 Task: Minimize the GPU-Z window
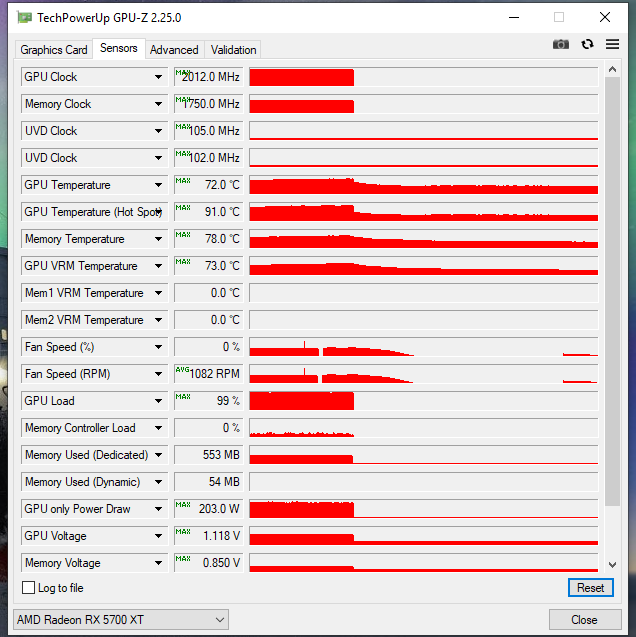(514, 17)
